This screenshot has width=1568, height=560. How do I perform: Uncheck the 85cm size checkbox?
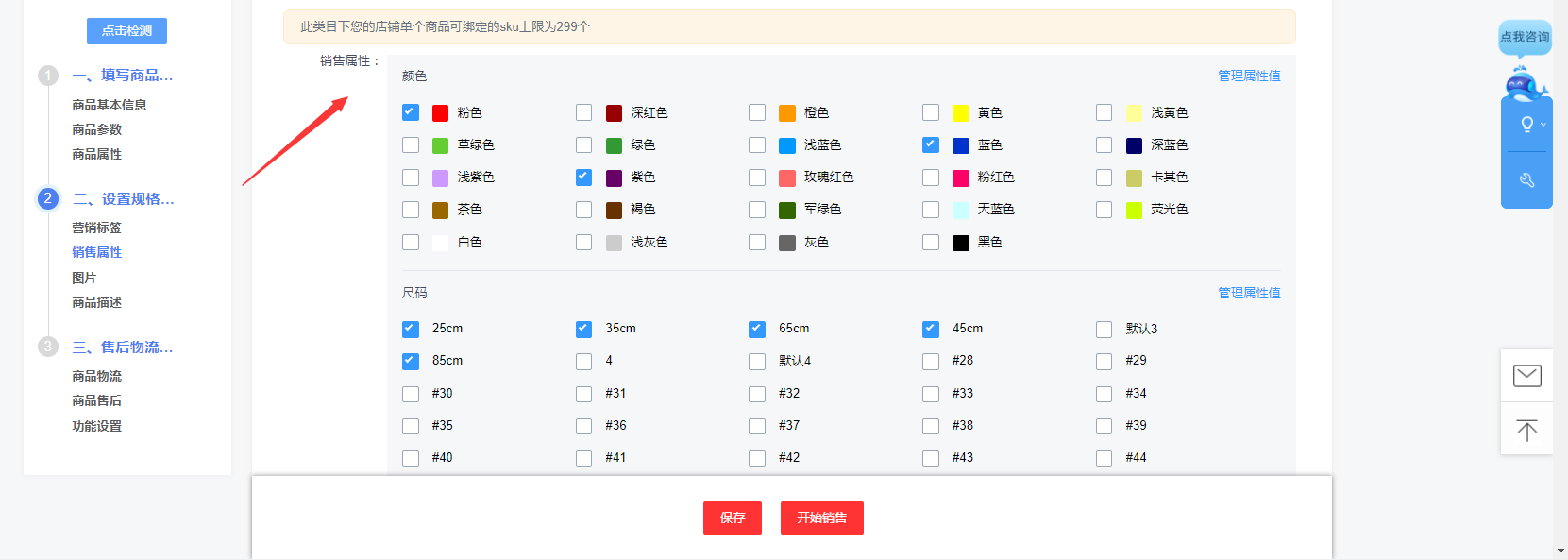point(411,361)
